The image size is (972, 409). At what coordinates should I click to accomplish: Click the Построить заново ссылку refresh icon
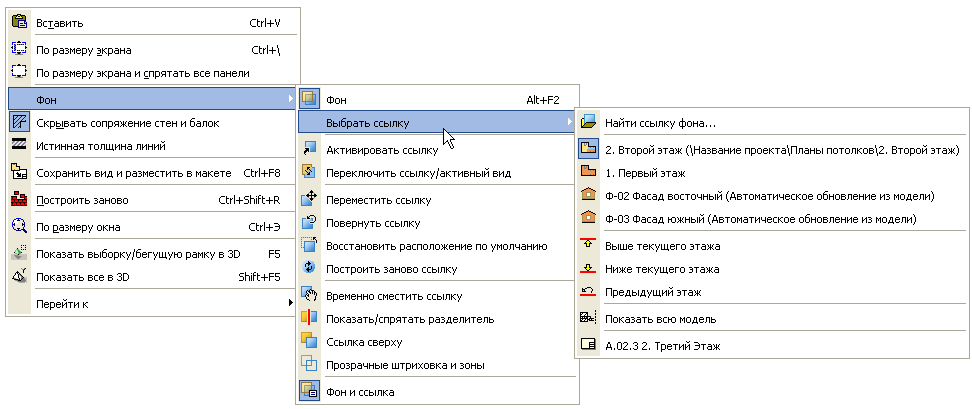[309, 269]
